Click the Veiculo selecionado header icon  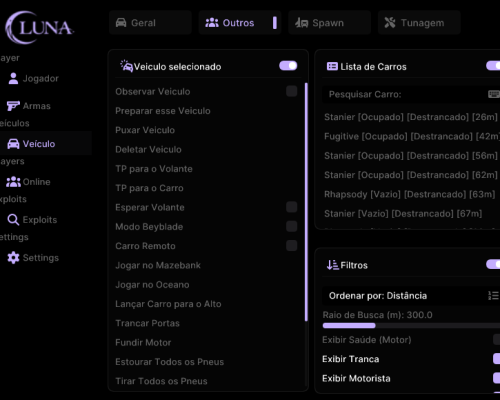[127, 66]
